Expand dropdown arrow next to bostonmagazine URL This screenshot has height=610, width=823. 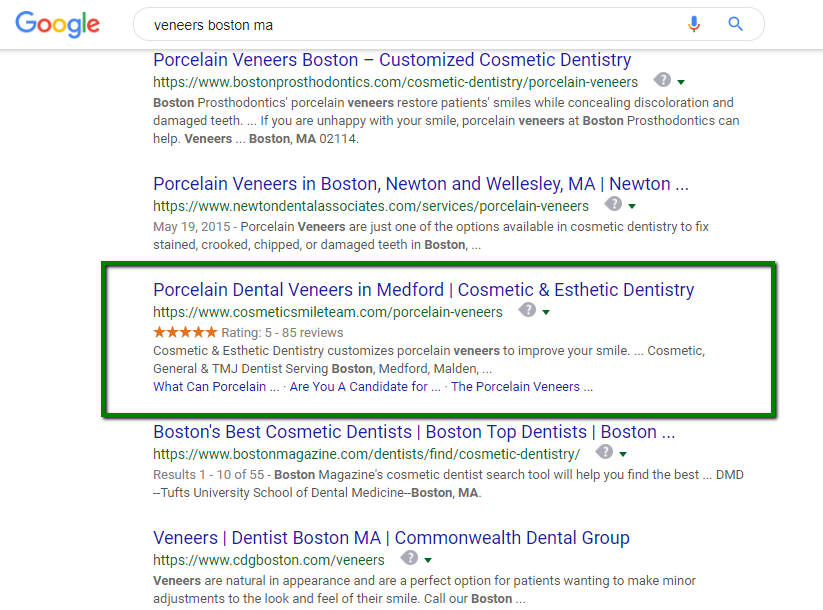coord(623,454)
